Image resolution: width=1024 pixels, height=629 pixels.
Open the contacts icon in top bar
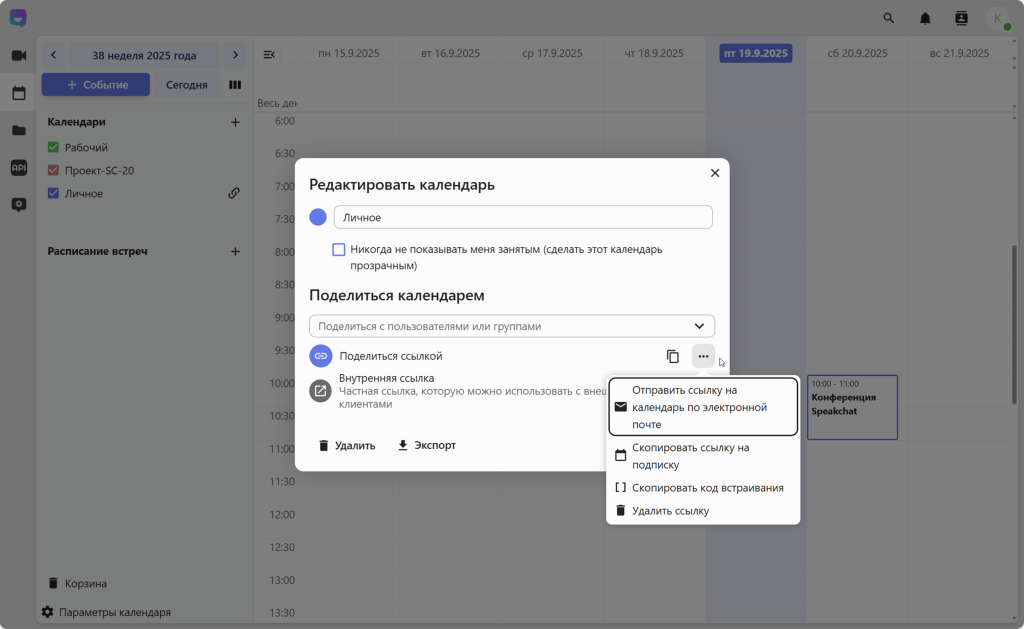coord(961,18)
